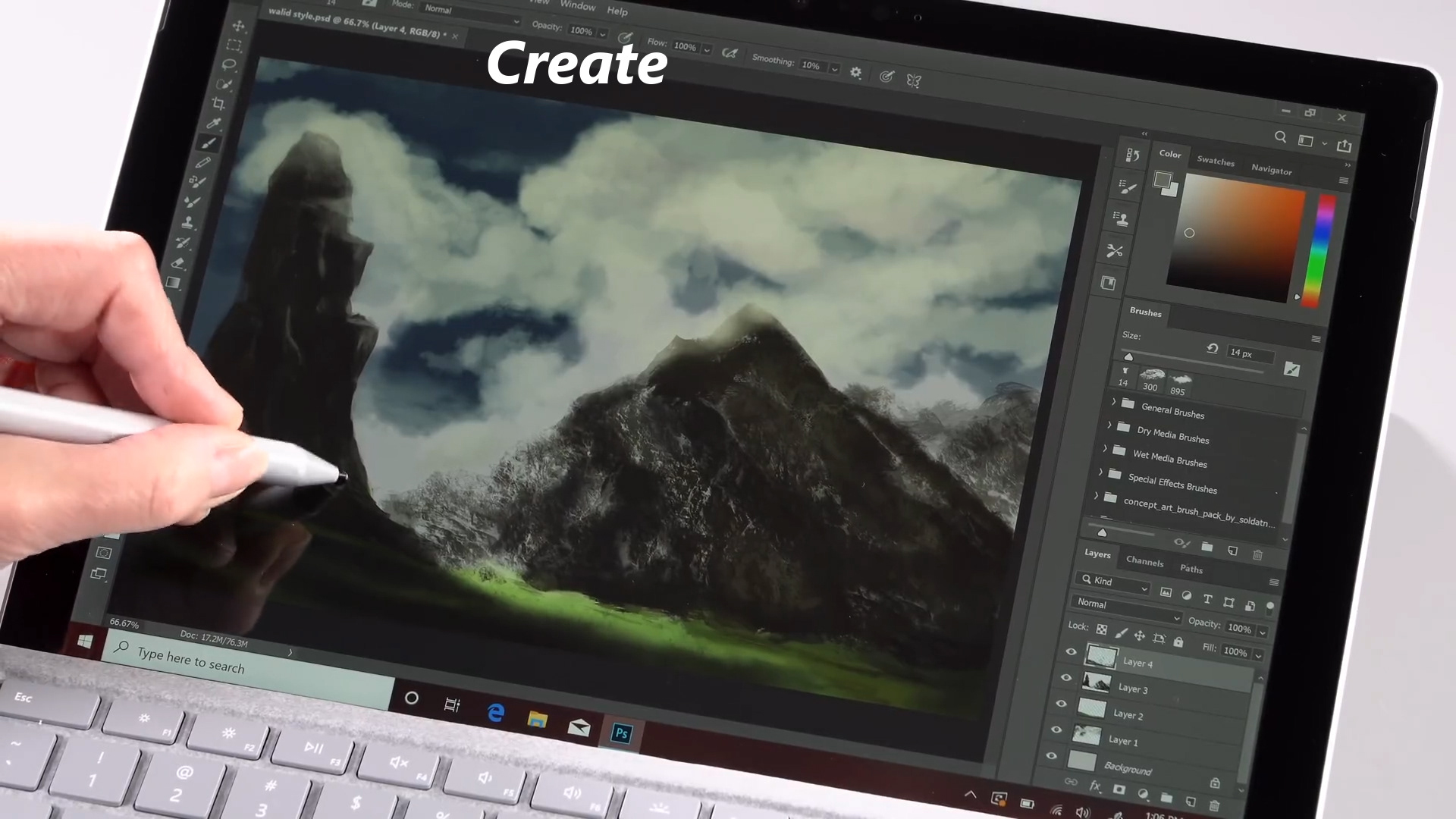Expand the Wet Media Brushes folder
Screen dimensions: 1456x819
[1105, 449]
